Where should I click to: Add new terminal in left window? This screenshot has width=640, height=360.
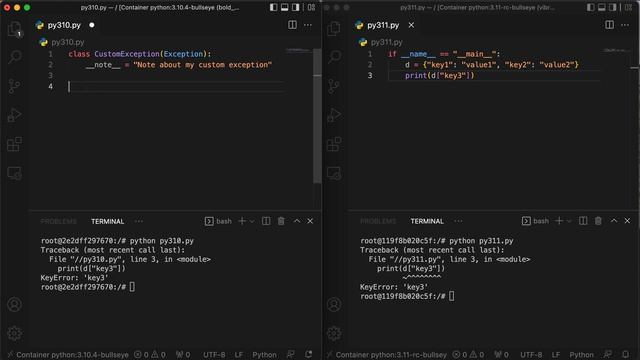[x=242, y=221]
